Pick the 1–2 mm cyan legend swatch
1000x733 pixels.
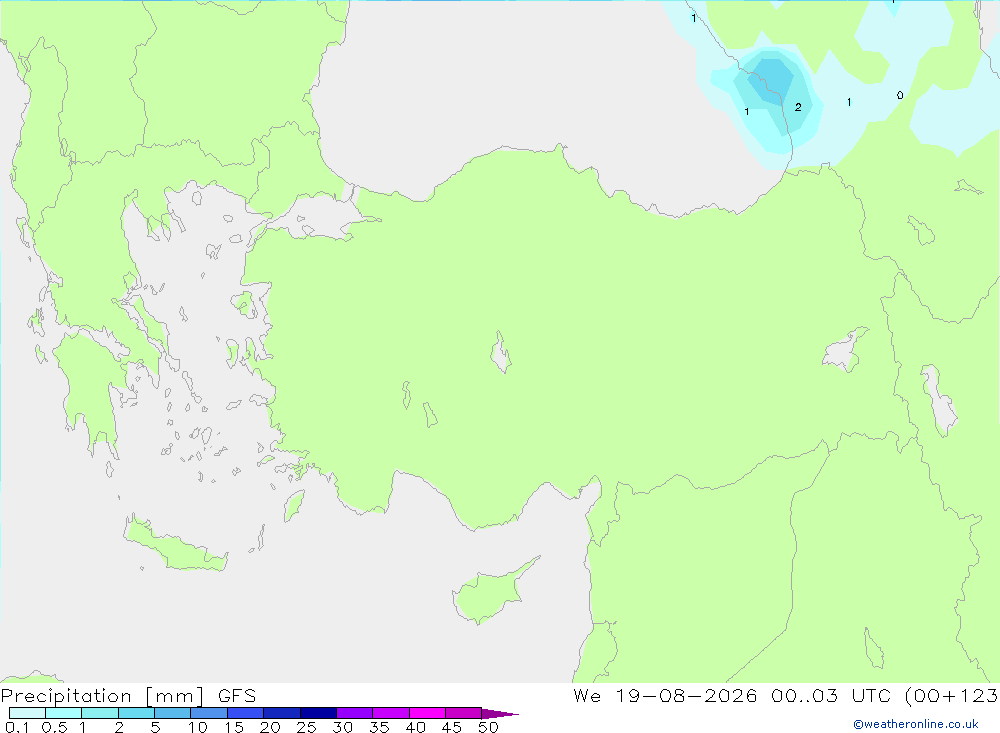pos(100,713)
